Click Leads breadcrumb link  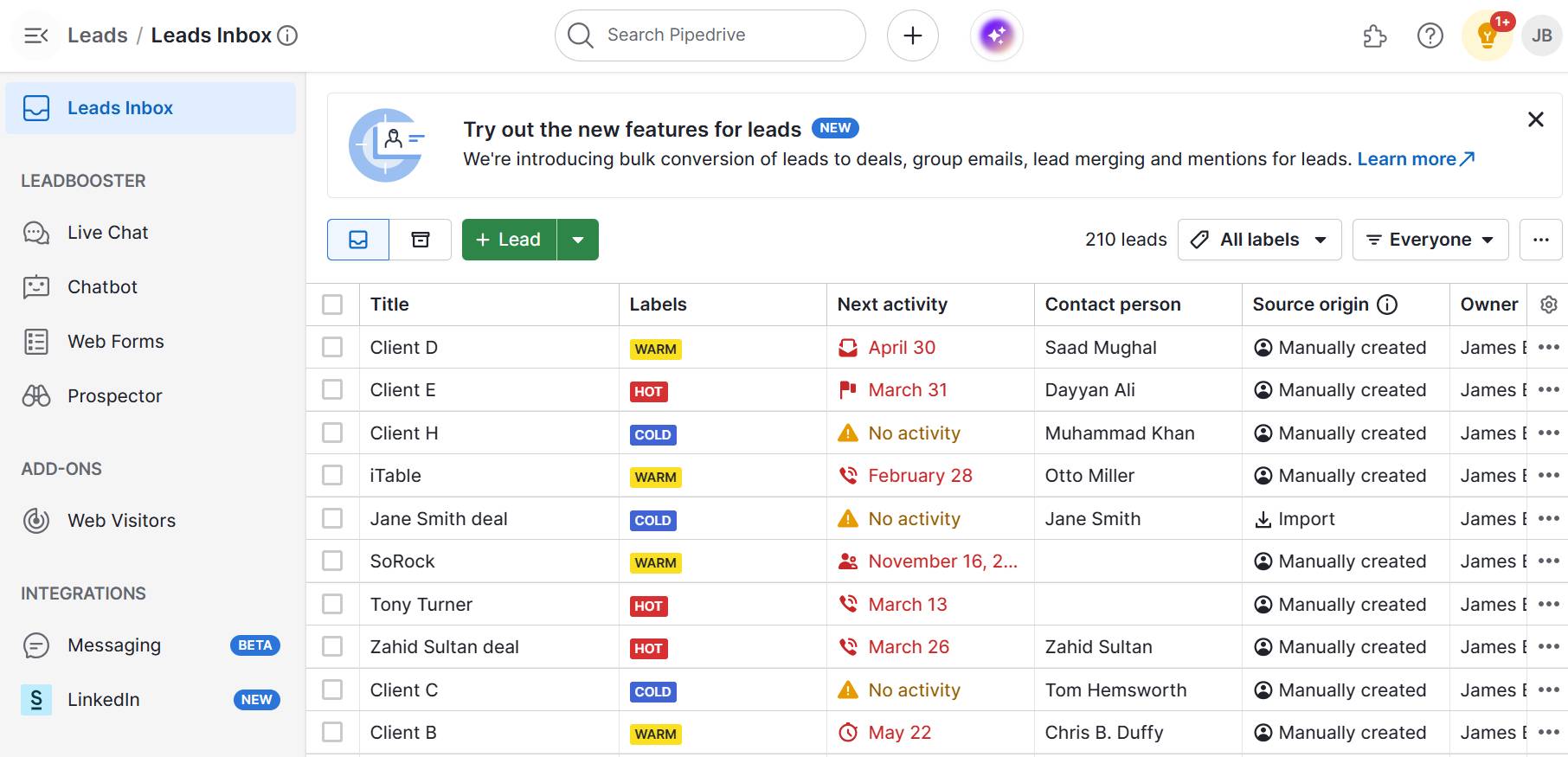98,35
